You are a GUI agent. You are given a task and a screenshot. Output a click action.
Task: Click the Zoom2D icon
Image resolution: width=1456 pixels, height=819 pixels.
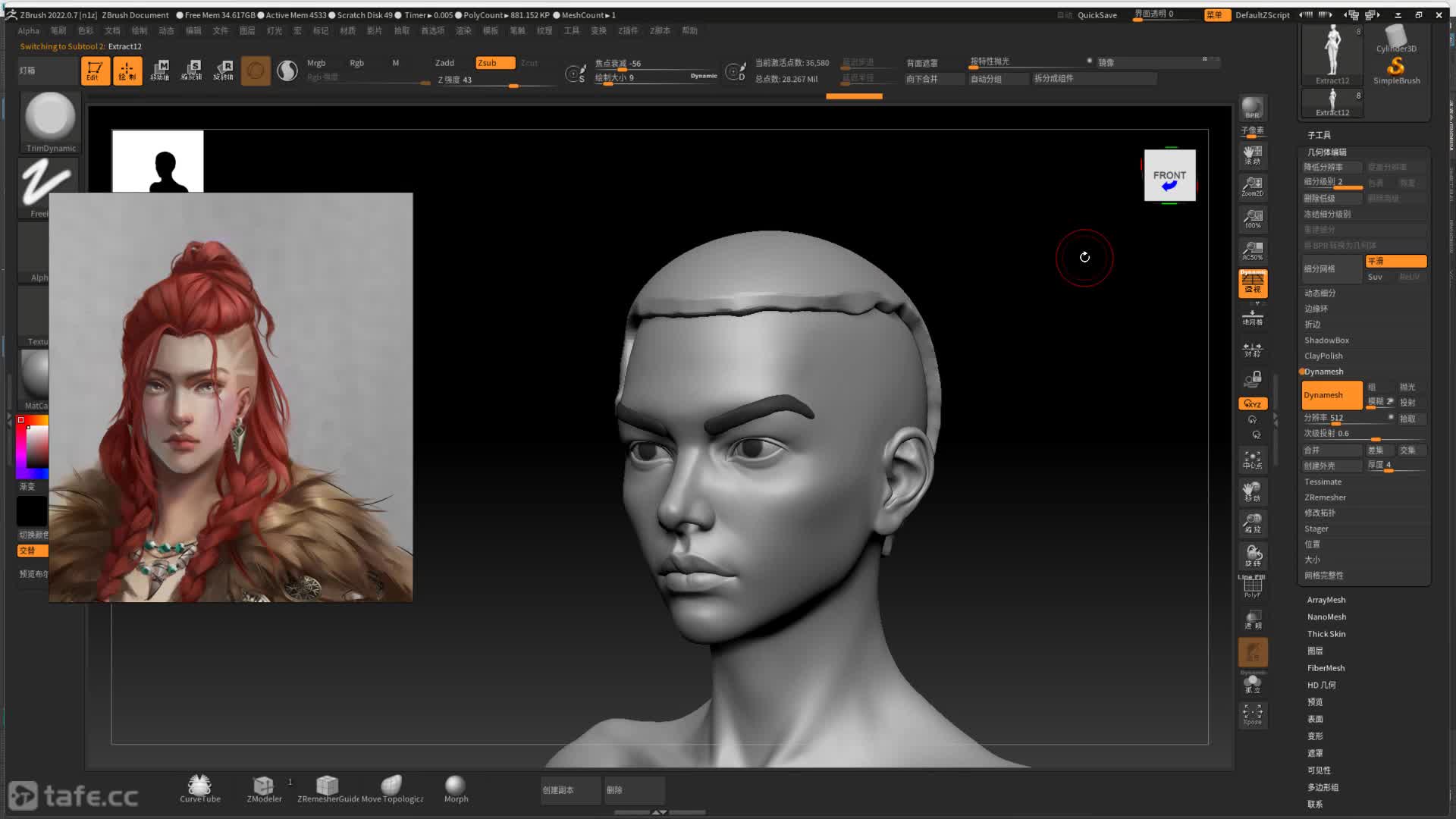coord(1252,187)
